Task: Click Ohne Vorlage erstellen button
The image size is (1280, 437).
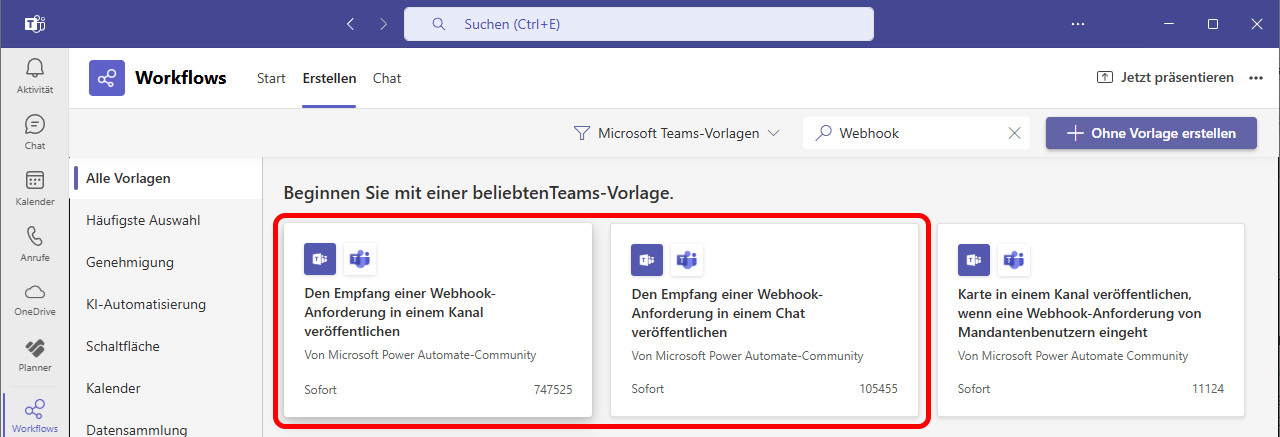Action: click(1151, 133)
